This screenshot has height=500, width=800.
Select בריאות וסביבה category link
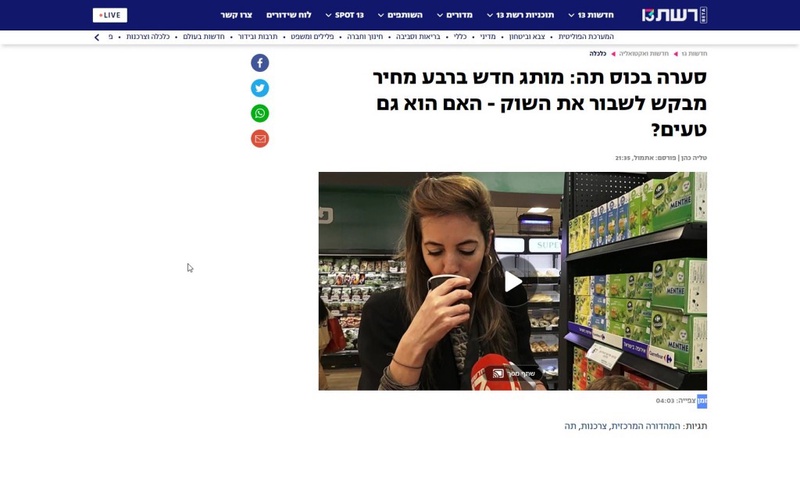(x=418, y=37)
